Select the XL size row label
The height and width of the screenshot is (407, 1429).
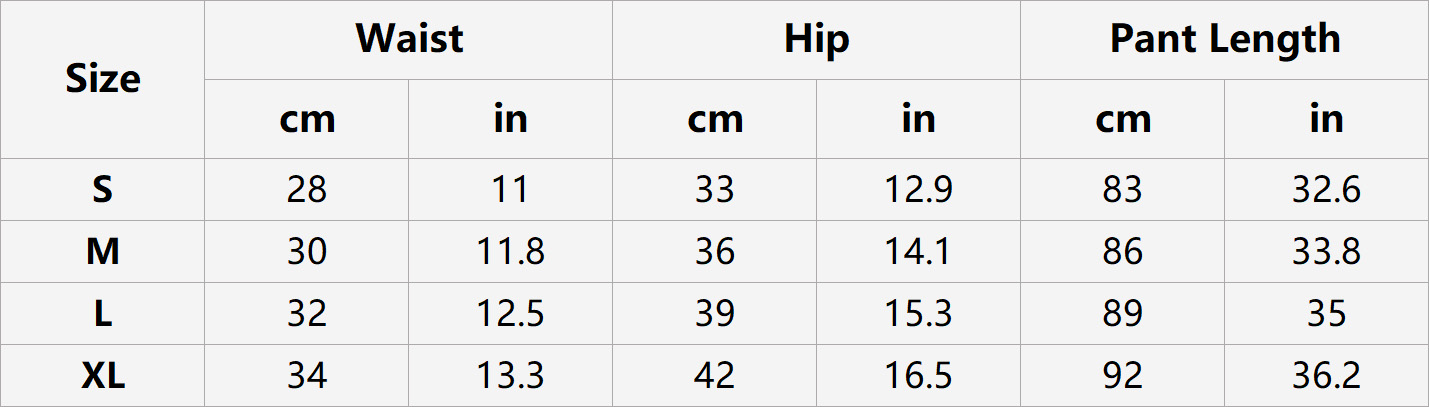coord(103,376)
